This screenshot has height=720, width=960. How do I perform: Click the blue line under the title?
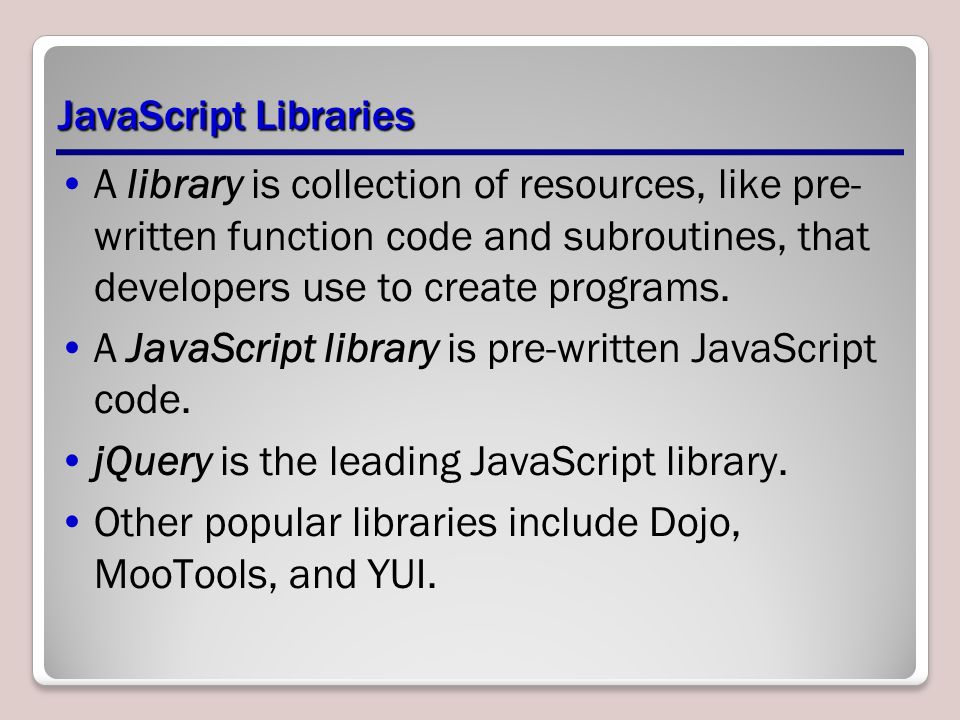point(480,152)
